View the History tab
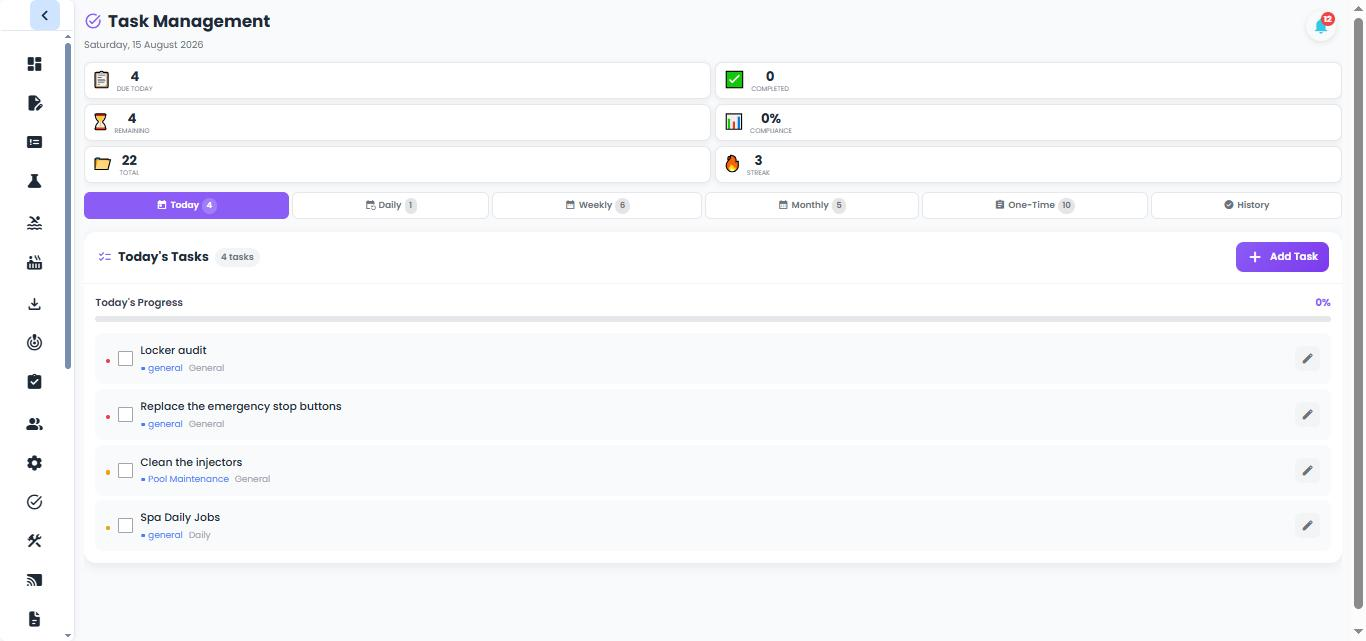 click(1246, 205)
